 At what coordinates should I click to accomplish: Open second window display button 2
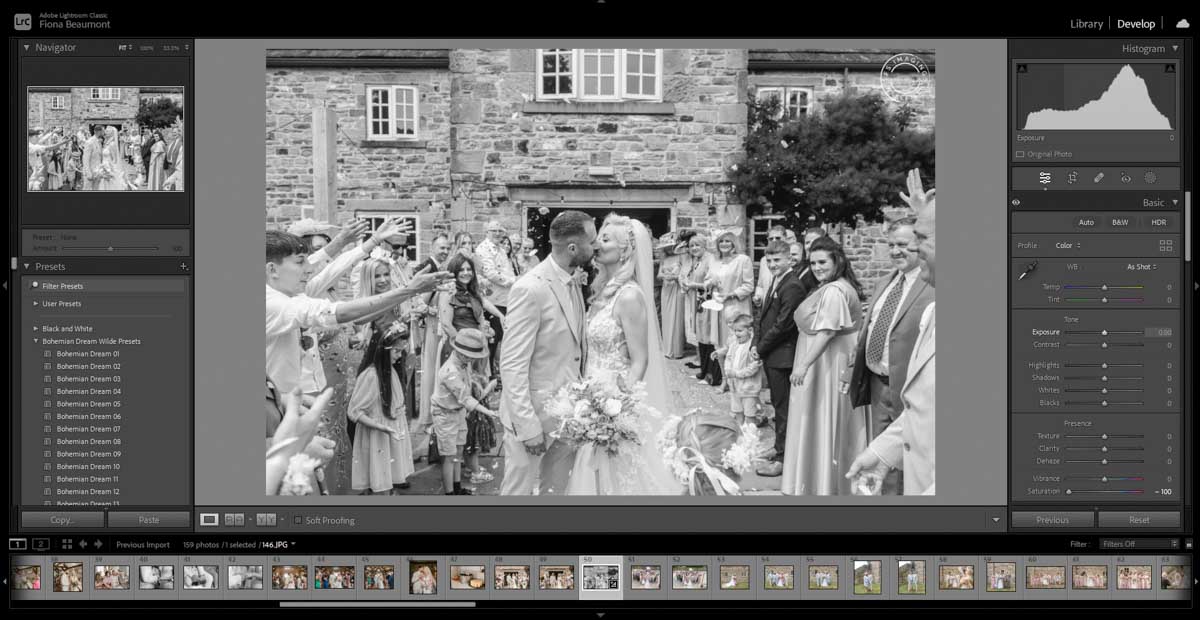coord(41,544)
